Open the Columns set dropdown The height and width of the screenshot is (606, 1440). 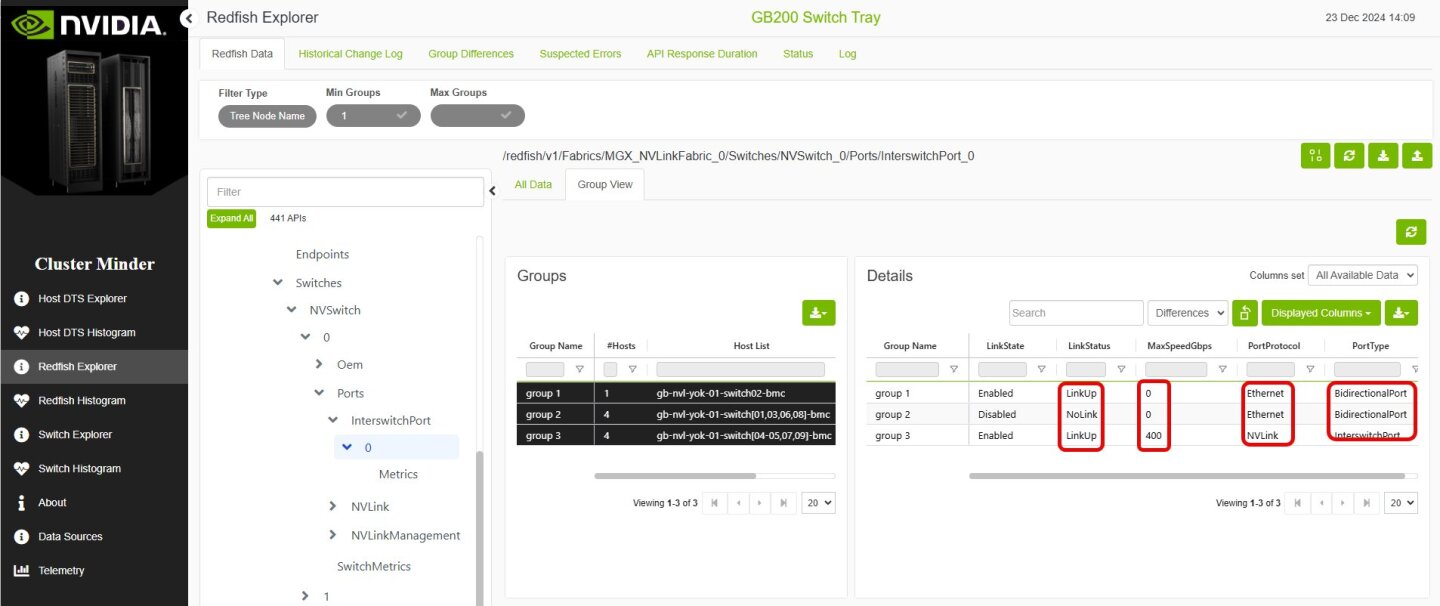click(x=1362, y=275)
